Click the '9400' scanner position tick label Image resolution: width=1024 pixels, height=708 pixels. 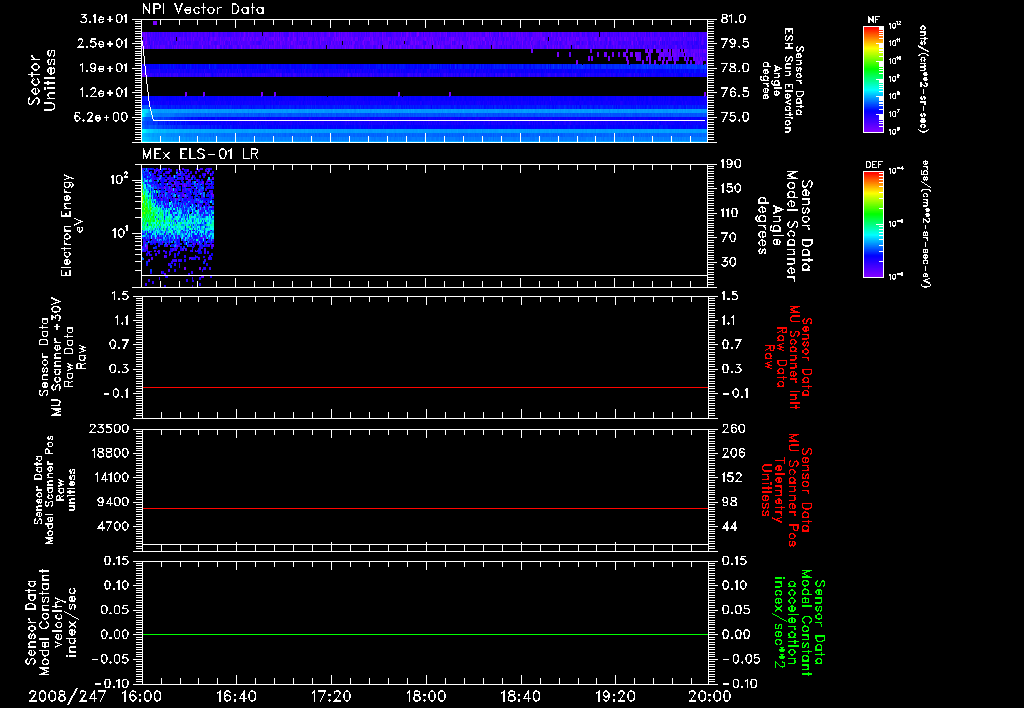coord(113,502)
